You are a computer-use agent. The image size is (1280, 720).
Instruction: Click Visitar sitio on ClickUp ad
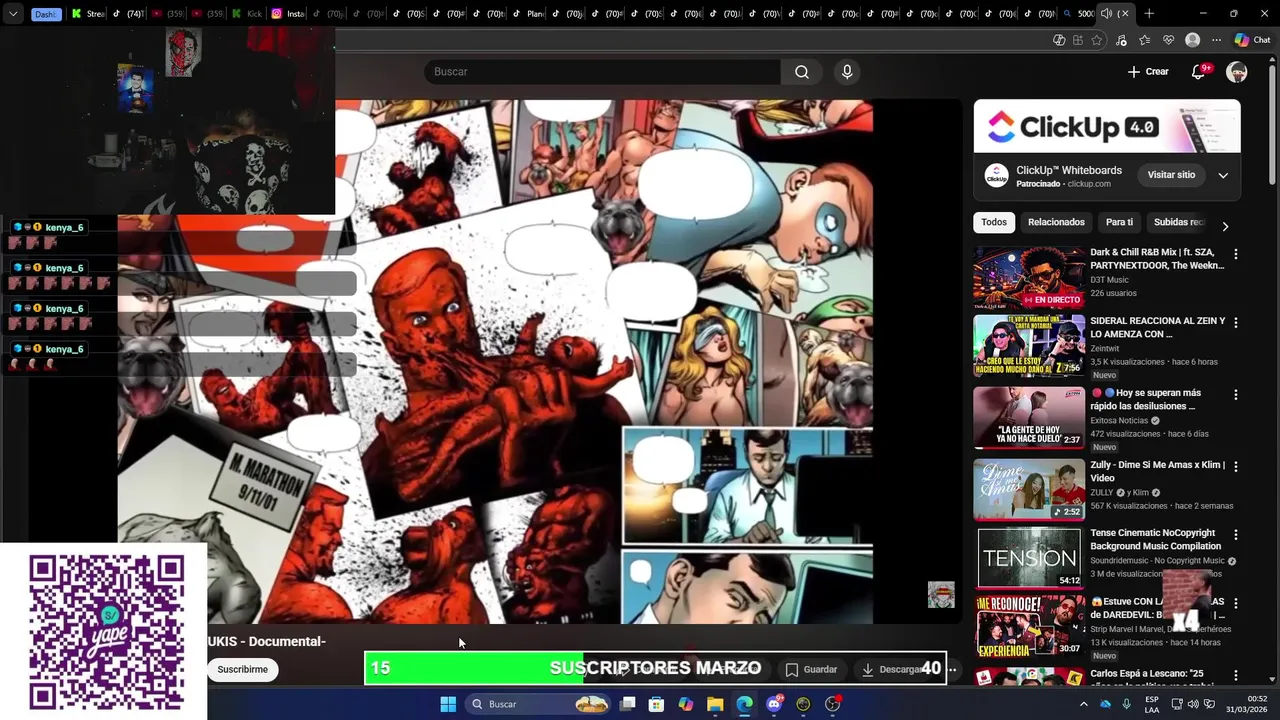coord(1171,175)
